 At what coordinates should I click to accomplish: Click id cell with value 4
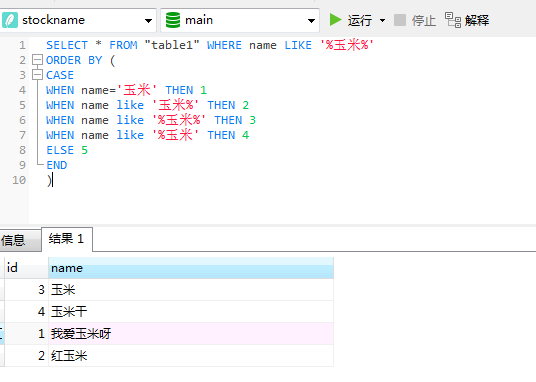26,312
